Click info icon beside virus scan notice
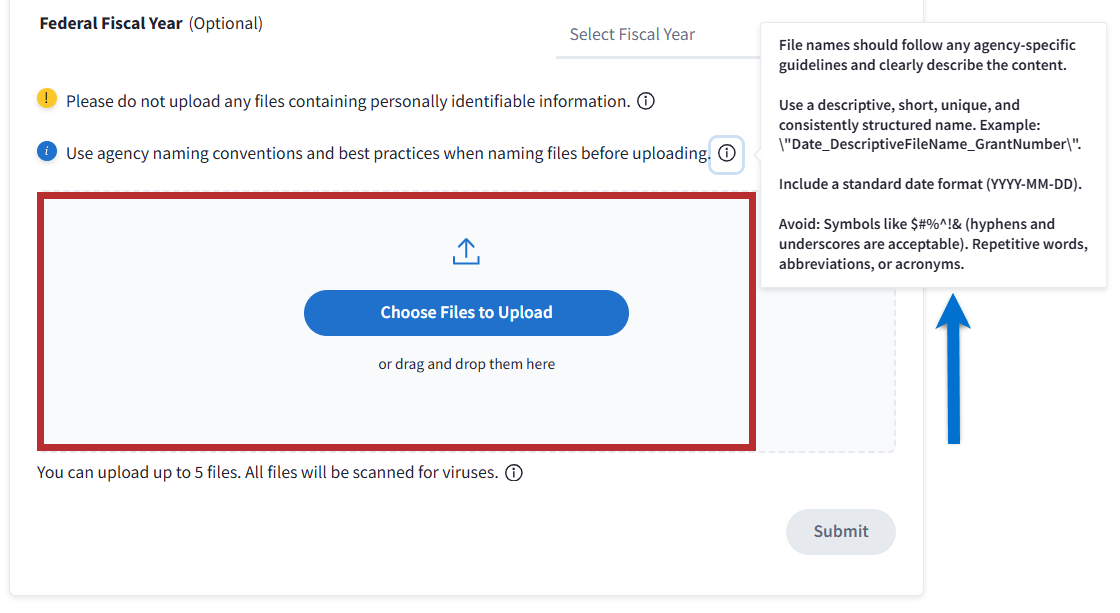 [514, 473]
